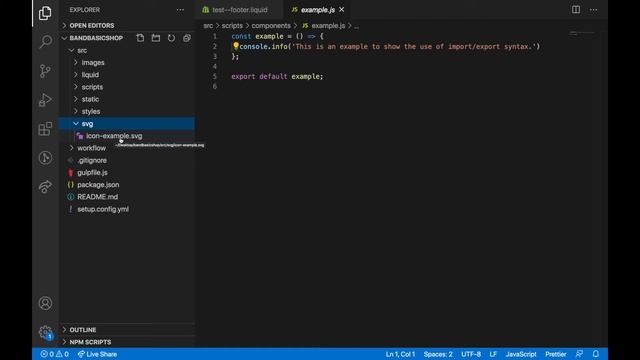Select the example.js editor tab
This screenshot has width=640, height=360.
(x=318, y=10)
